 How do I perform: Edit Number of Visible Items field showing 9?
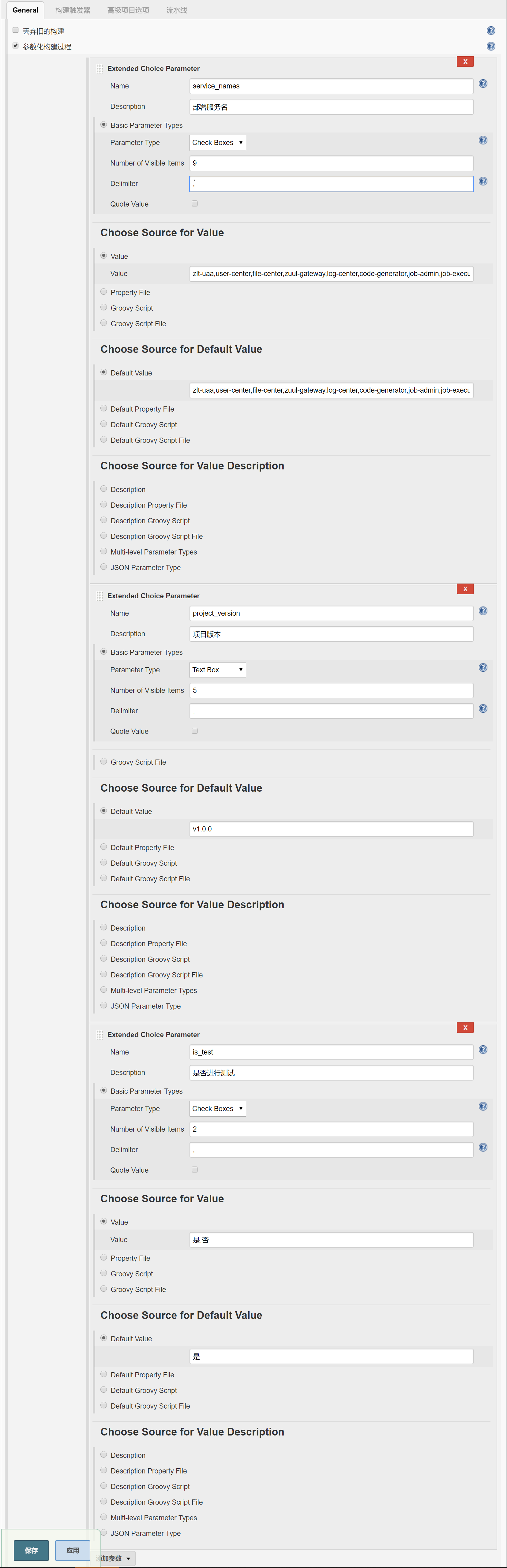tap(331, 163)
